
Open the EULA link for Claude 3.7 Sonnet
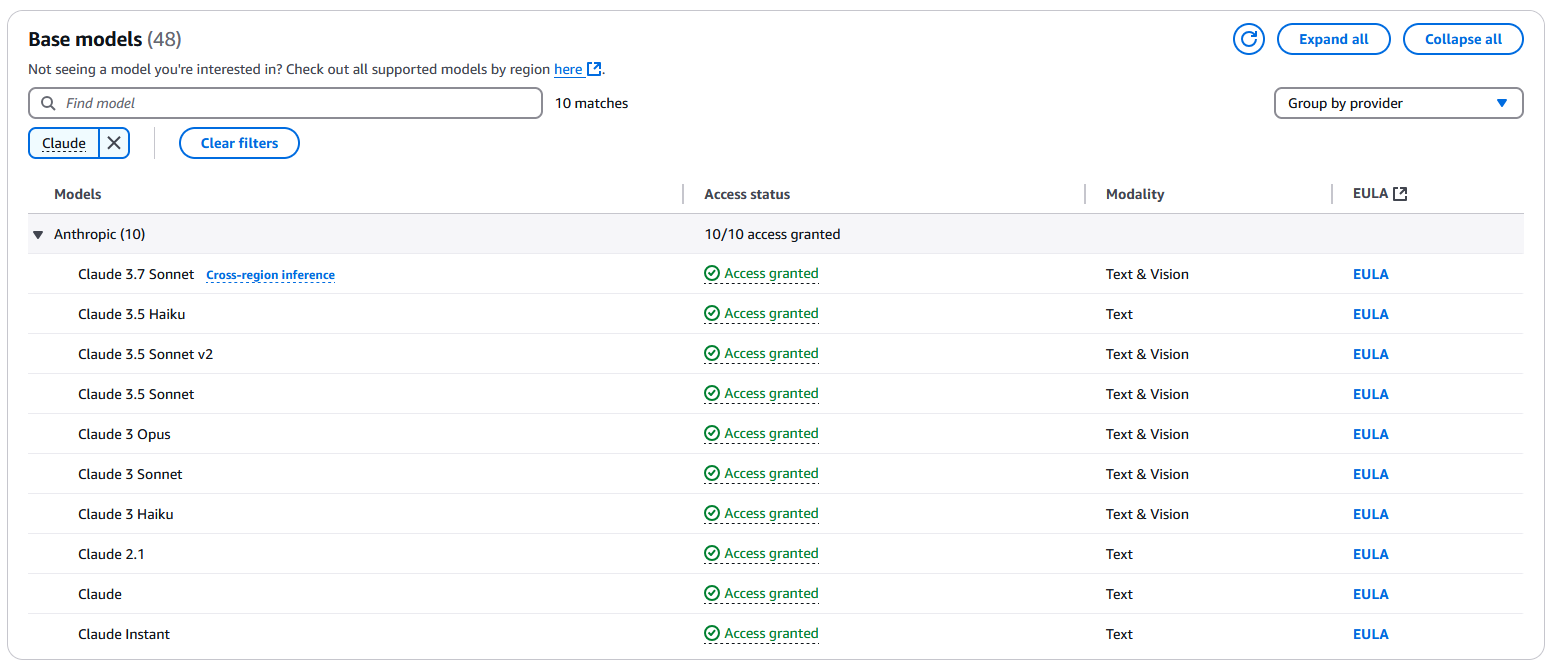pyautogui.click(x=1370, y=274)
